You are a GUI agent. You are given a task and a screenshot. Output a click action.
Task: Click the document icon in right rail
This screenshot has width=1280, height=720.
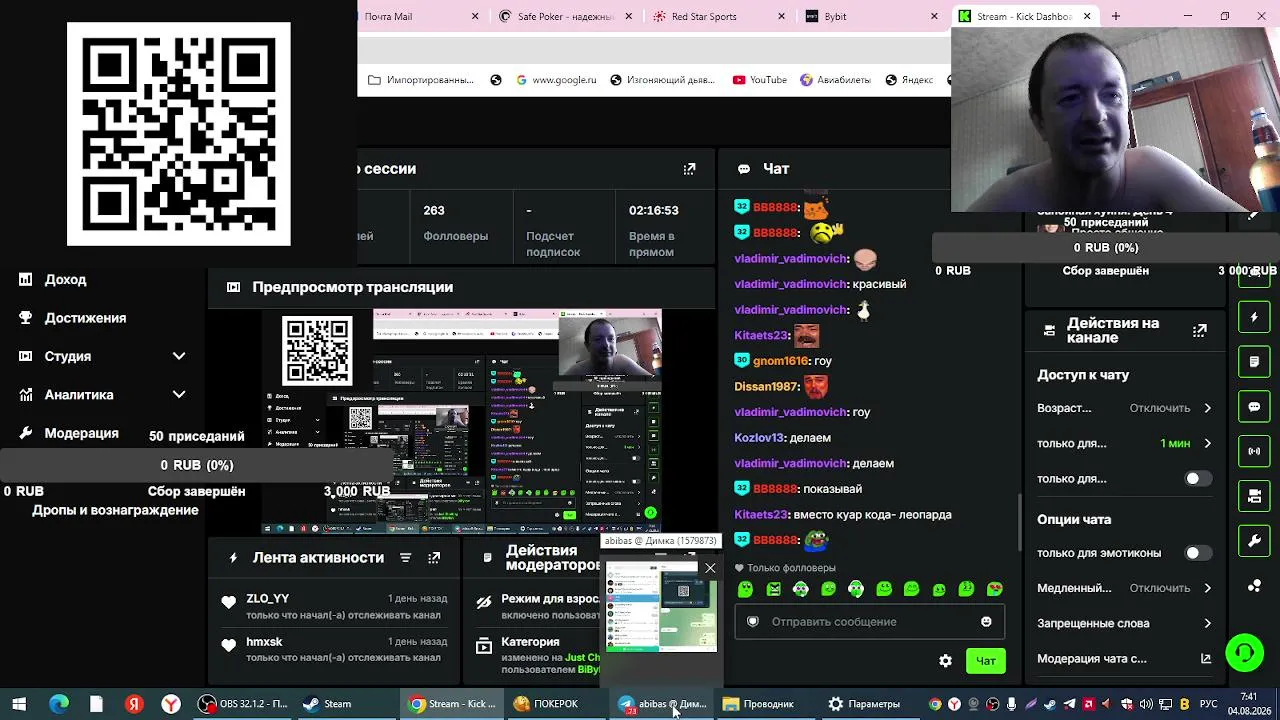1254,361
